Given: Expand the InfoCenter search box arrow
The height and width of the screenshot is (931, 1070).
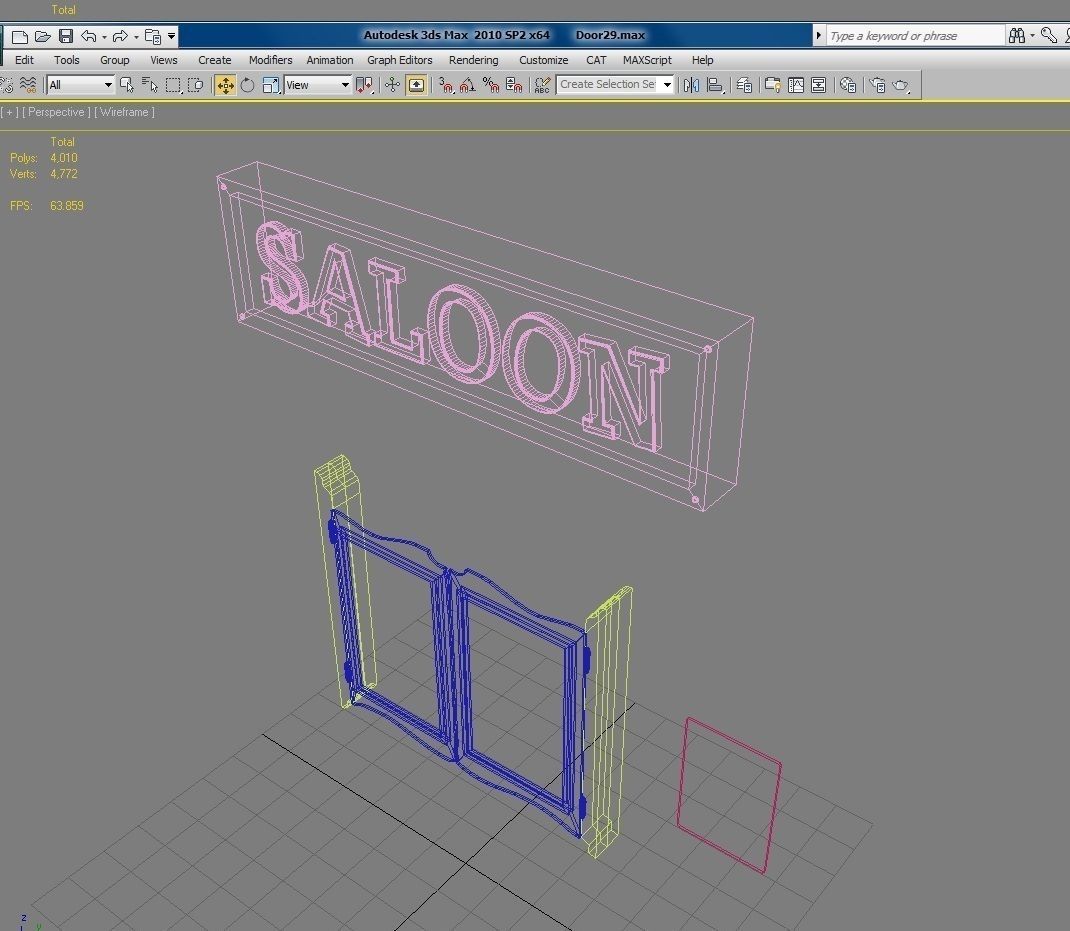Looking at the screenshot, I should (x=818, y=35).
